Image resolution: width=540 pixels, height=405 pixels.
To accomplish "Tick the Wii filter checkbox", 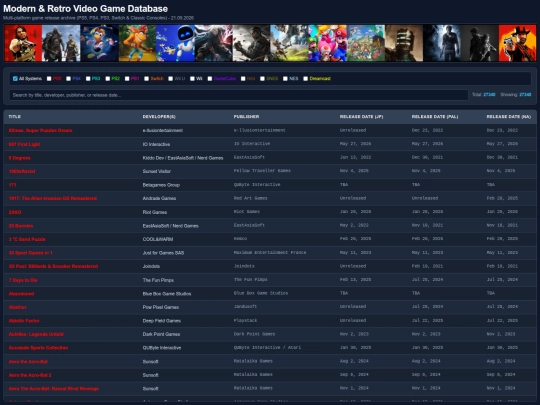I will point(192,79).
